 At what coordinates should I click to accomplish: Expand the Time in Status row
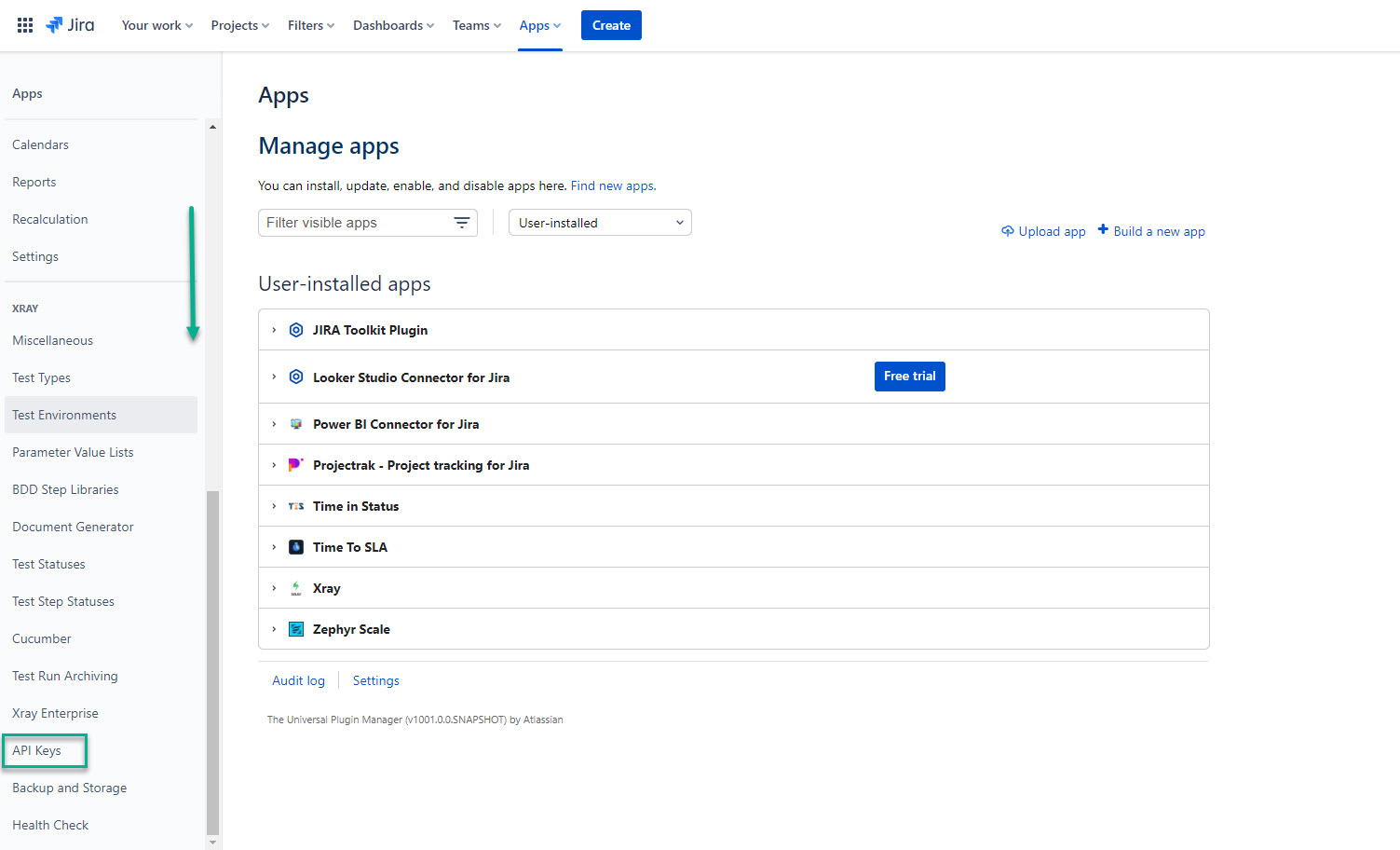(274, 506)
